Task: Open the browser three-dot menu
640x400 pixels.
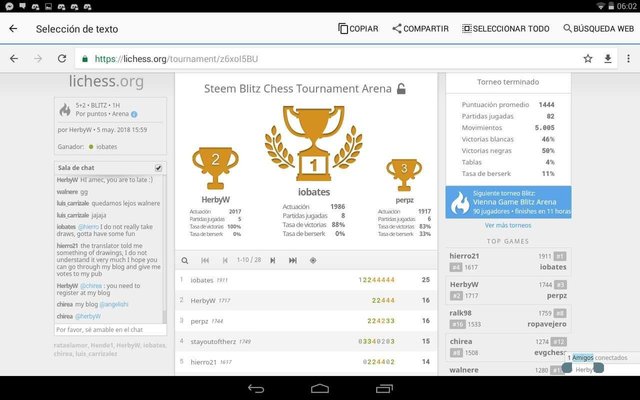Action: [628, 59]
